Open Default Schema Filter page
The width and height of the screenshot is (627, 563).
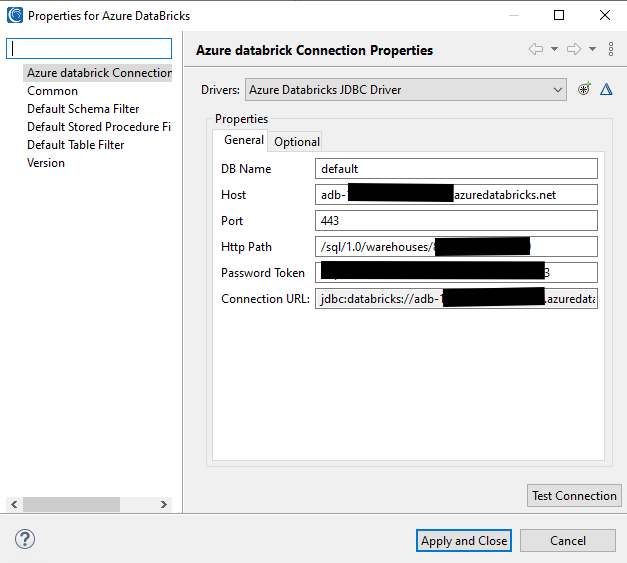click(x=83, y=109)
